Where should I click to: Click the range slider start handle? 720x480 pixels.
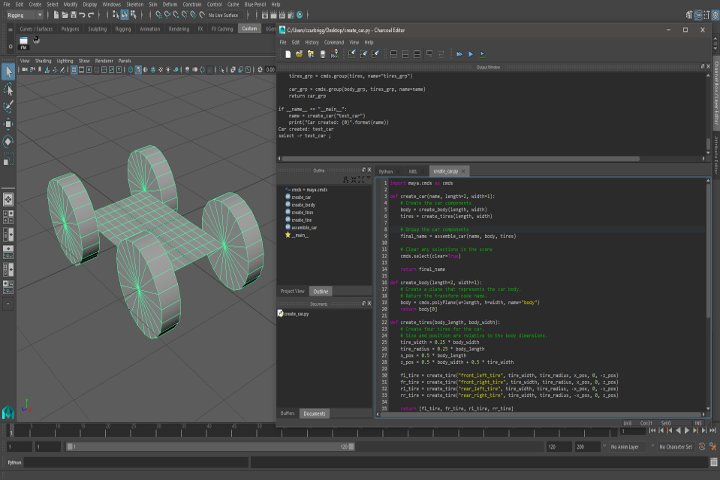[70, 446]
